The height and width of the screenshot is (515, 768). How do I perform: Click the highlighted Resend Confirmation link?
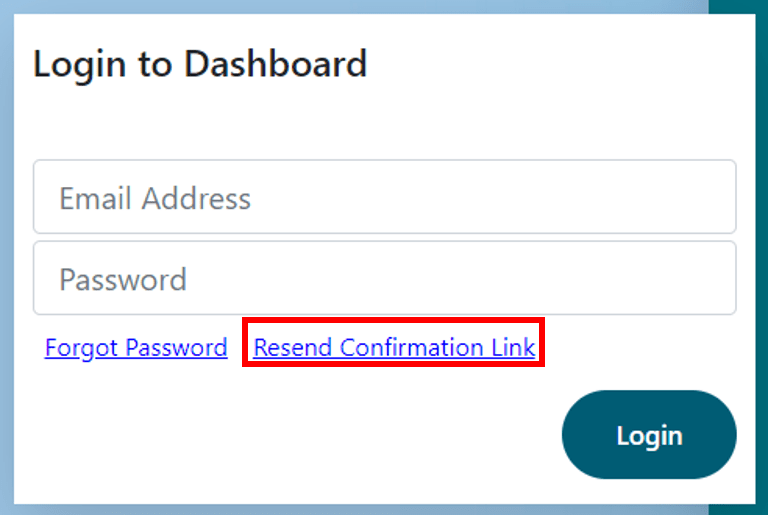[x=394, y=348]
